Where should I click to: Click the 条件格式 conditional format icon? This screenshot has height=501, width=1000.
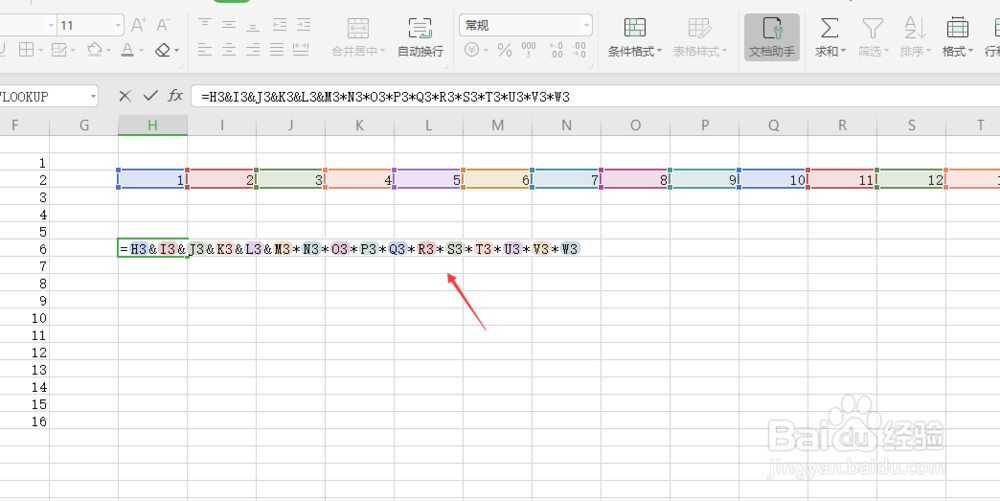[635, 28]
